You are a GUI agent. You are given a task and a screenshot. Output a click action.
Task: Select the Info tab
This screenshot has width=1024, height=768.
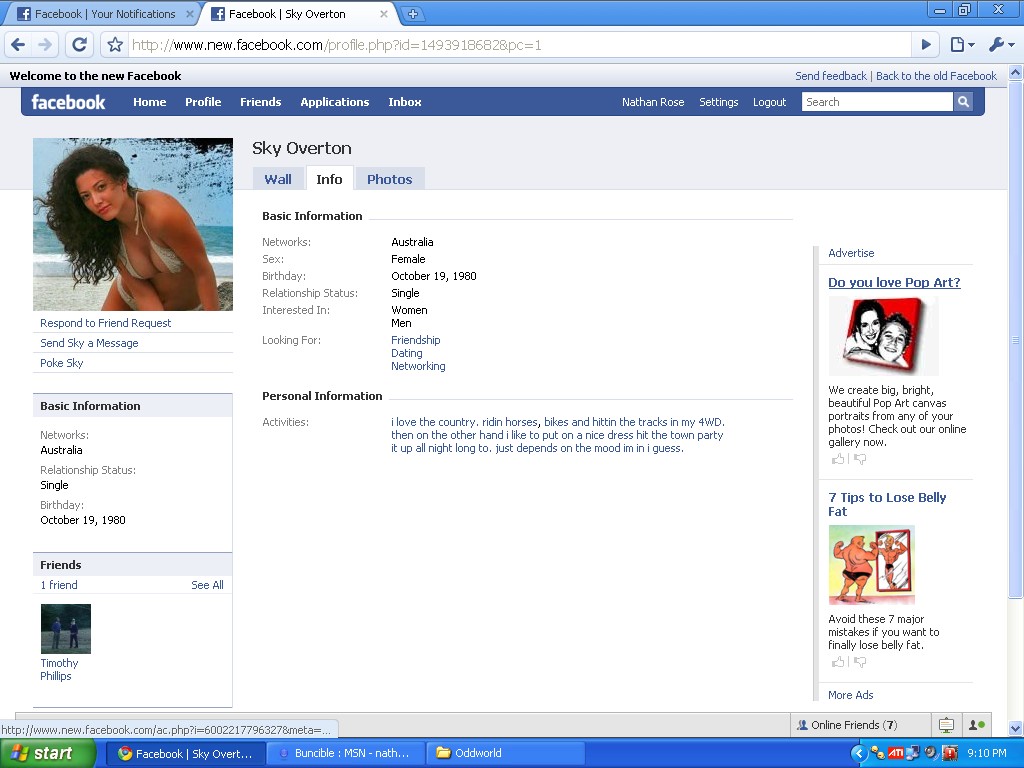pos(329,179)
